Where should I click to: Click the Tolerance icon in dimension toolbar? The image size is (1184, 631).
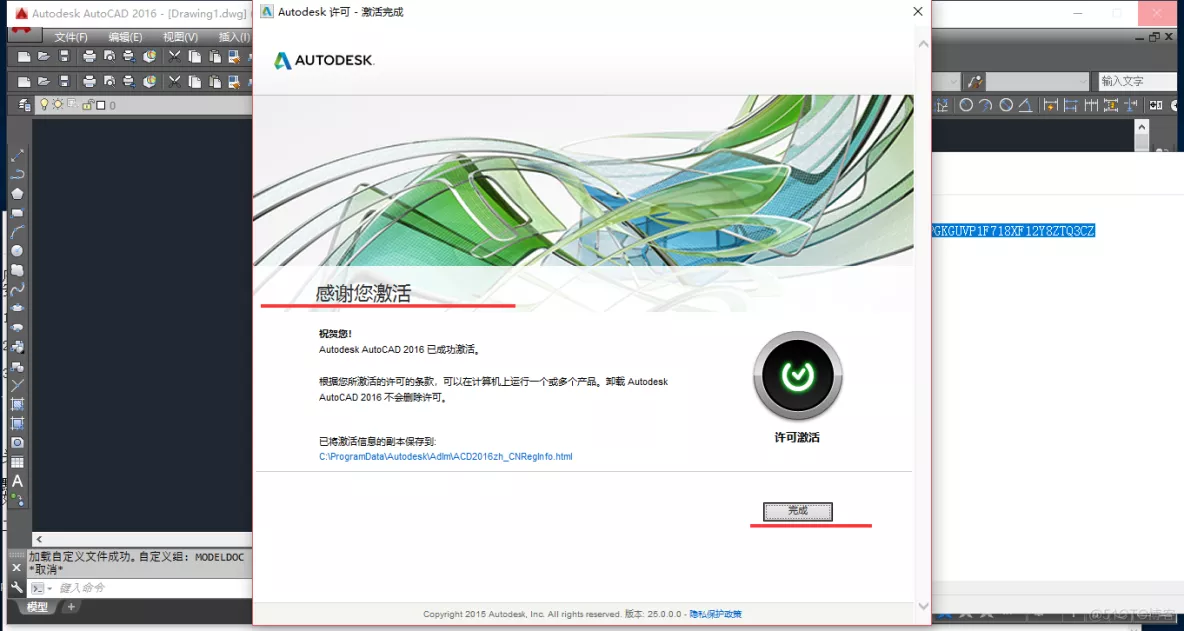point(1155,106)
